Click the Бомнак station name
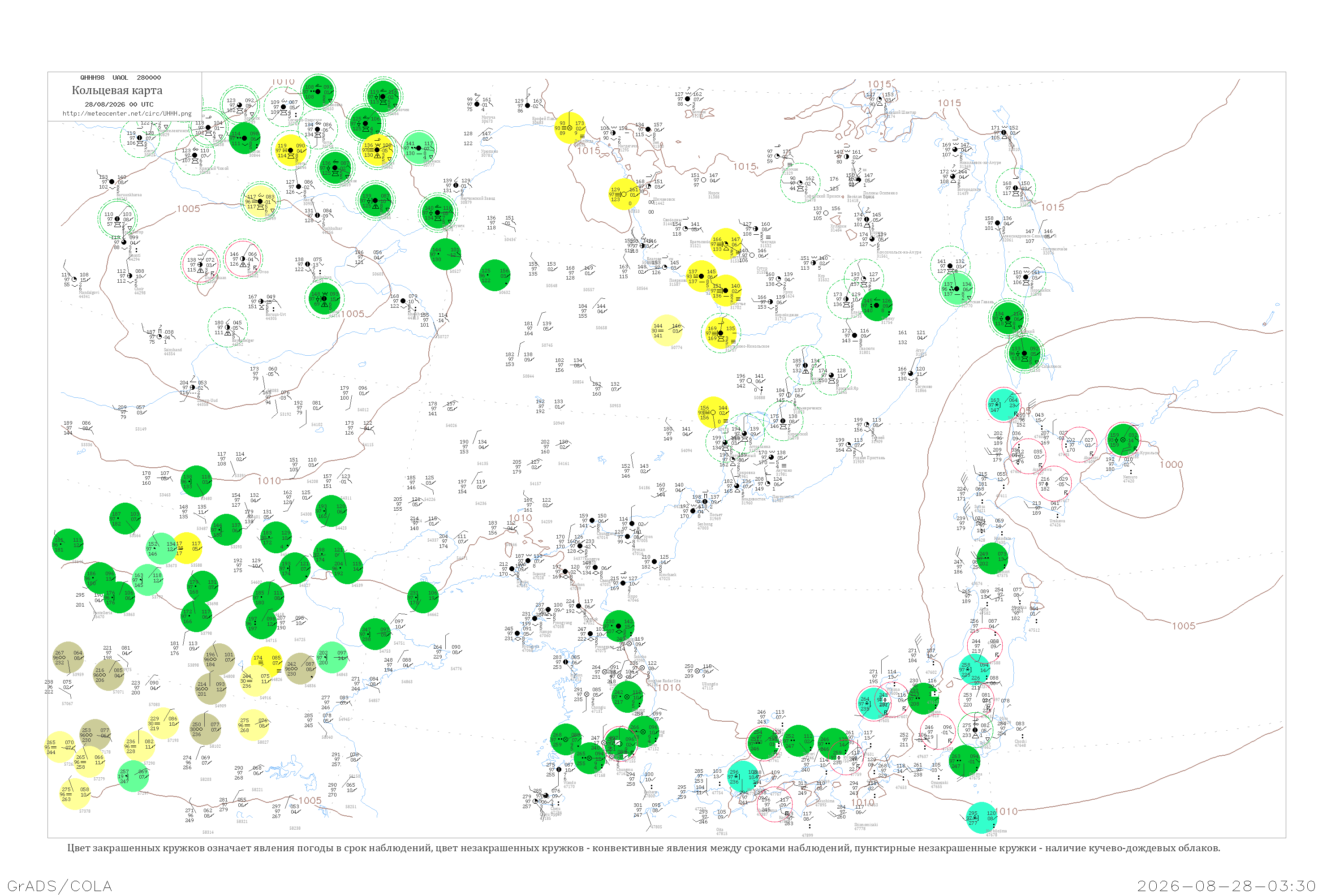Viewport: 1344px width, 896px height. [x=698, y=112]
